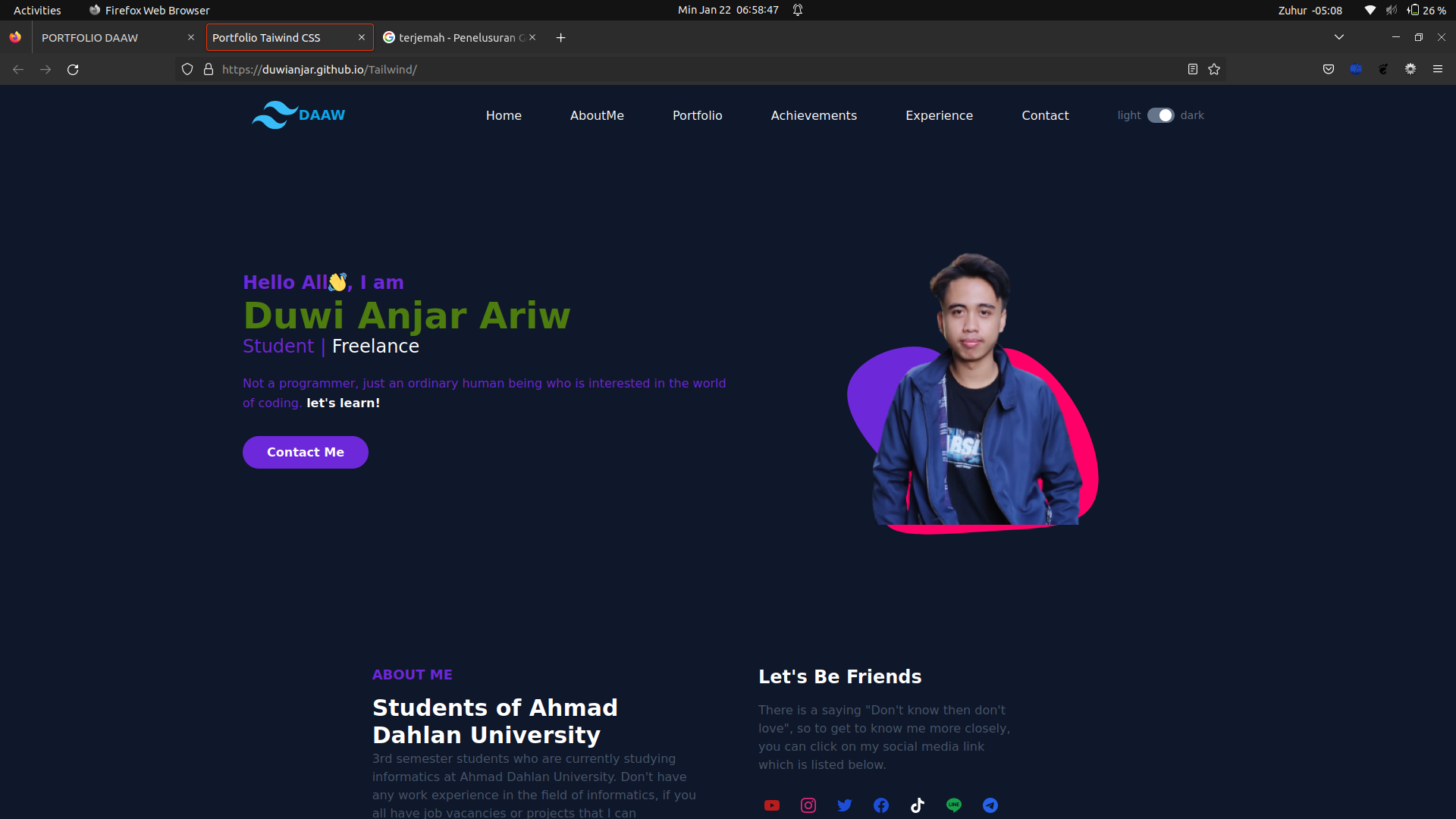
Task: Open the Portfolio navigation link
Action: click(x=697, y=115)
